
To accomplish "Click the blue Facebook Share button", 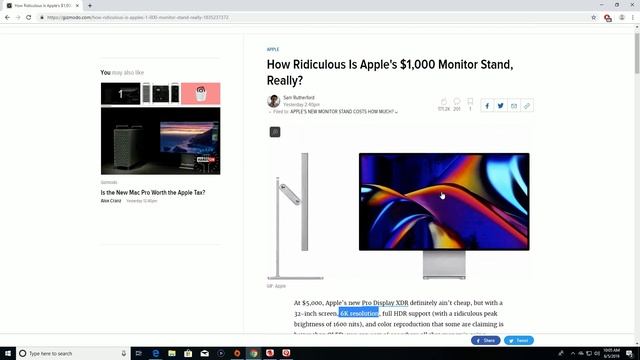I will tap(486, 340).
